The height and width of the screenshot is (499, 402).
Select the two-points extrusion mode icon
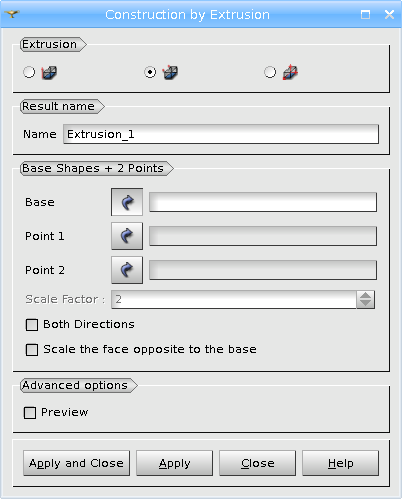(x=170, y=72)
